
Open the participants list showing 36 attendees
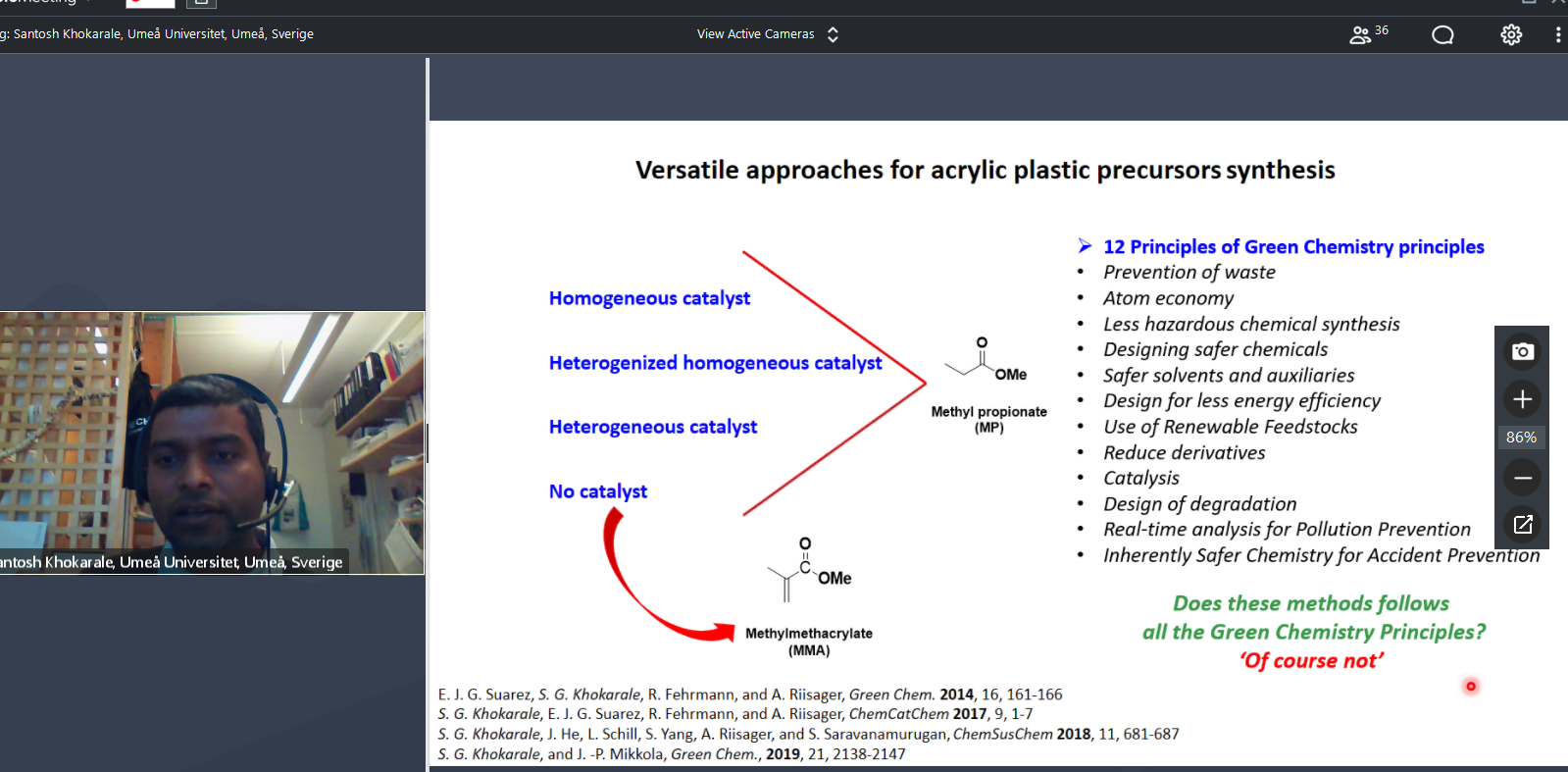point(1369,34)
